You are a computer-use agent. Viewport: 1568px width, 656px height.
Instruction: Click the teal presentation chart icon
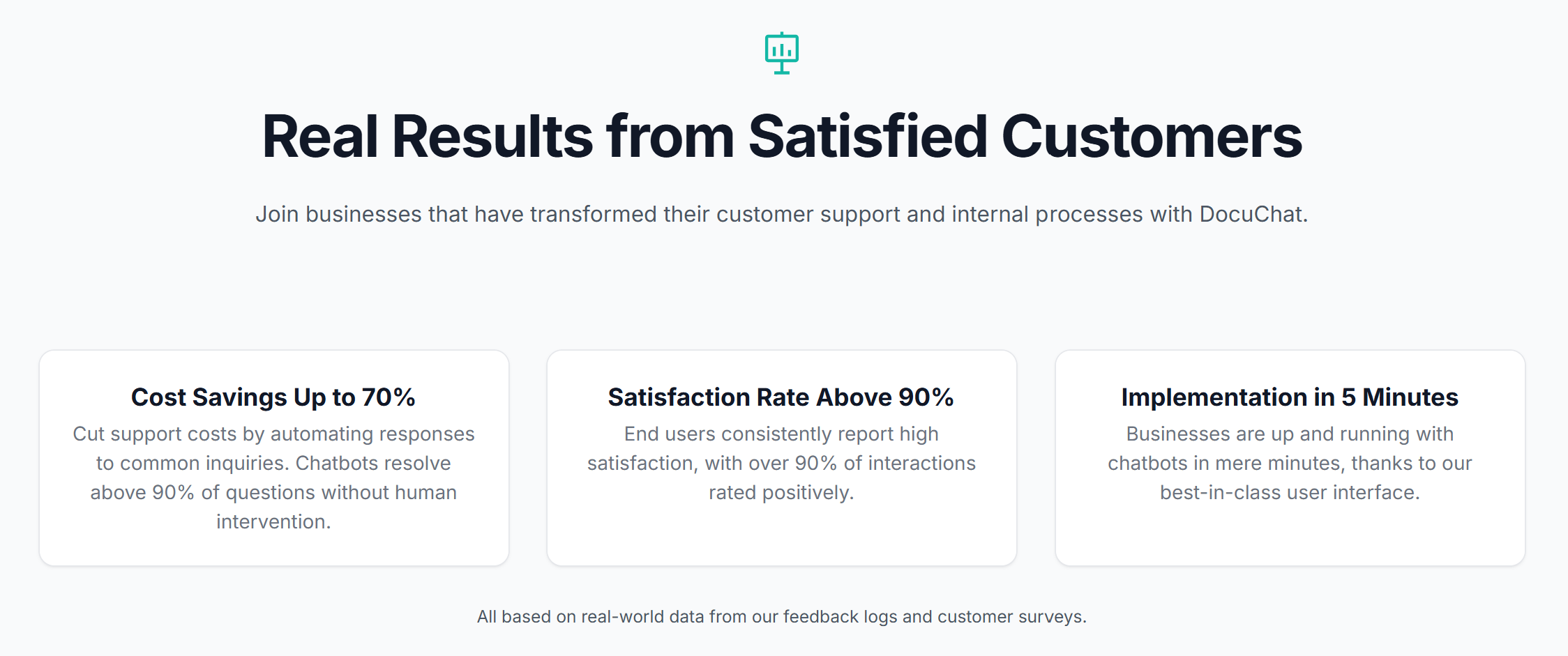[781, 53]
